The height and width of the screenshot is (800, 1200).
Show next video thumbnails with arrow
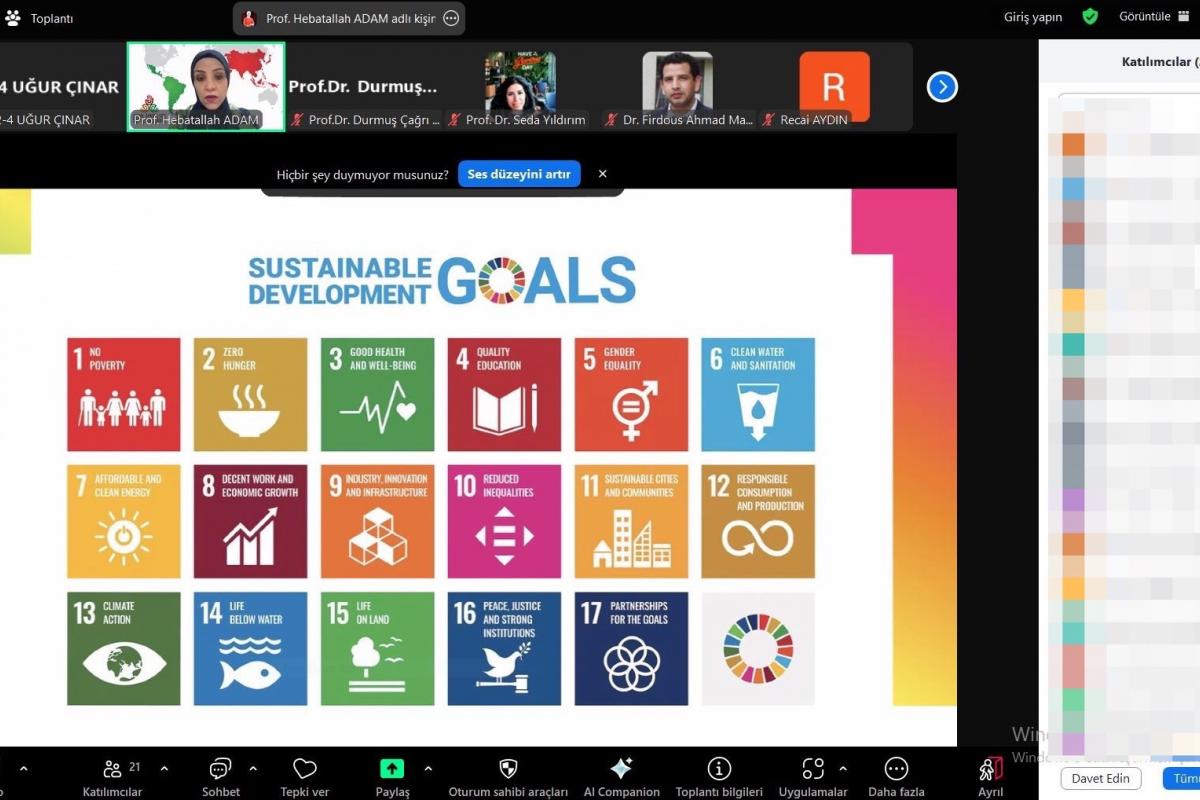942,87
